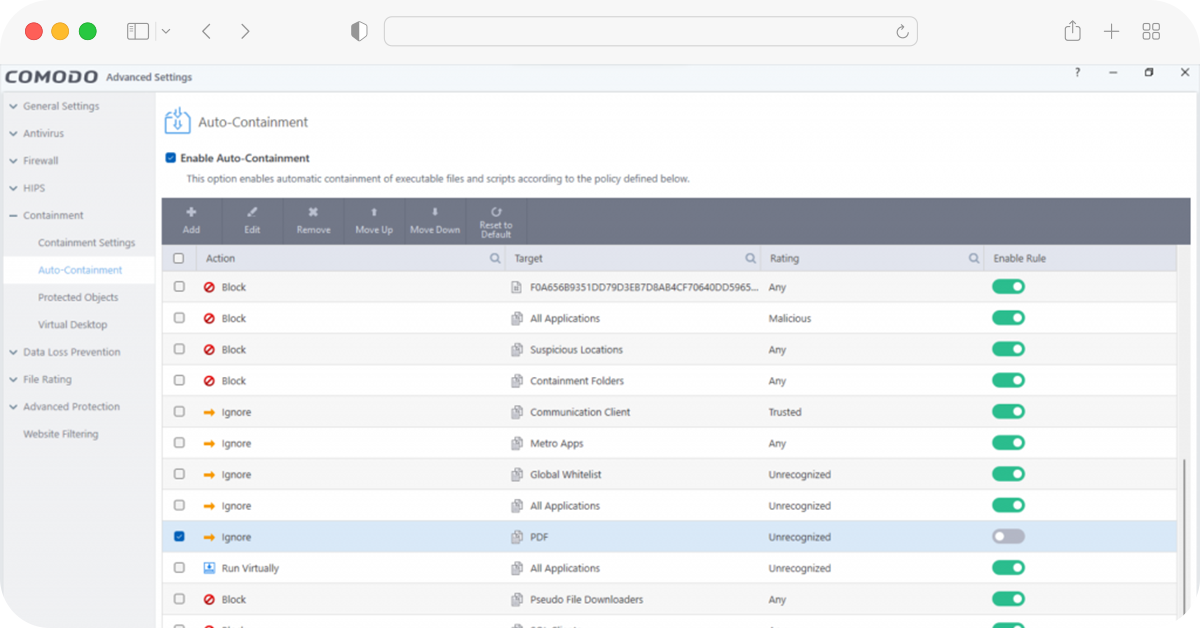The image size is (1200, 628).
Task: Click the Remove toolbar icon
Action: point(313,212)
